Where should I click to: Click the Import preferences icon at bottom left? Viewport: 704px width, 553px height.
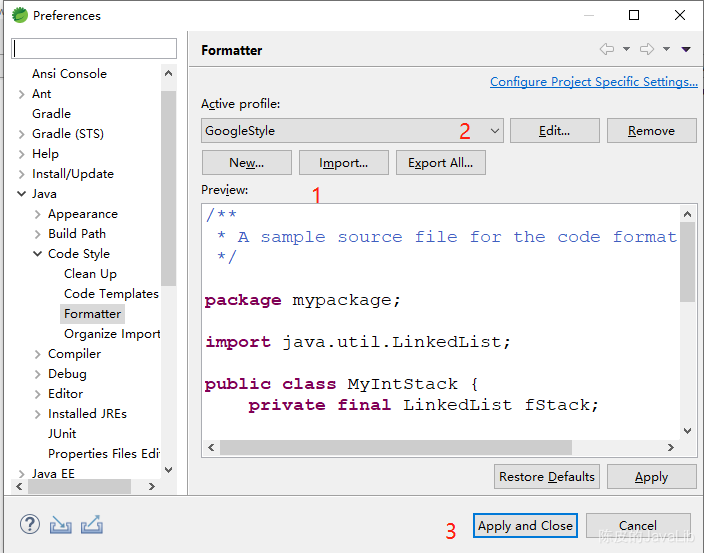point(61,524)
